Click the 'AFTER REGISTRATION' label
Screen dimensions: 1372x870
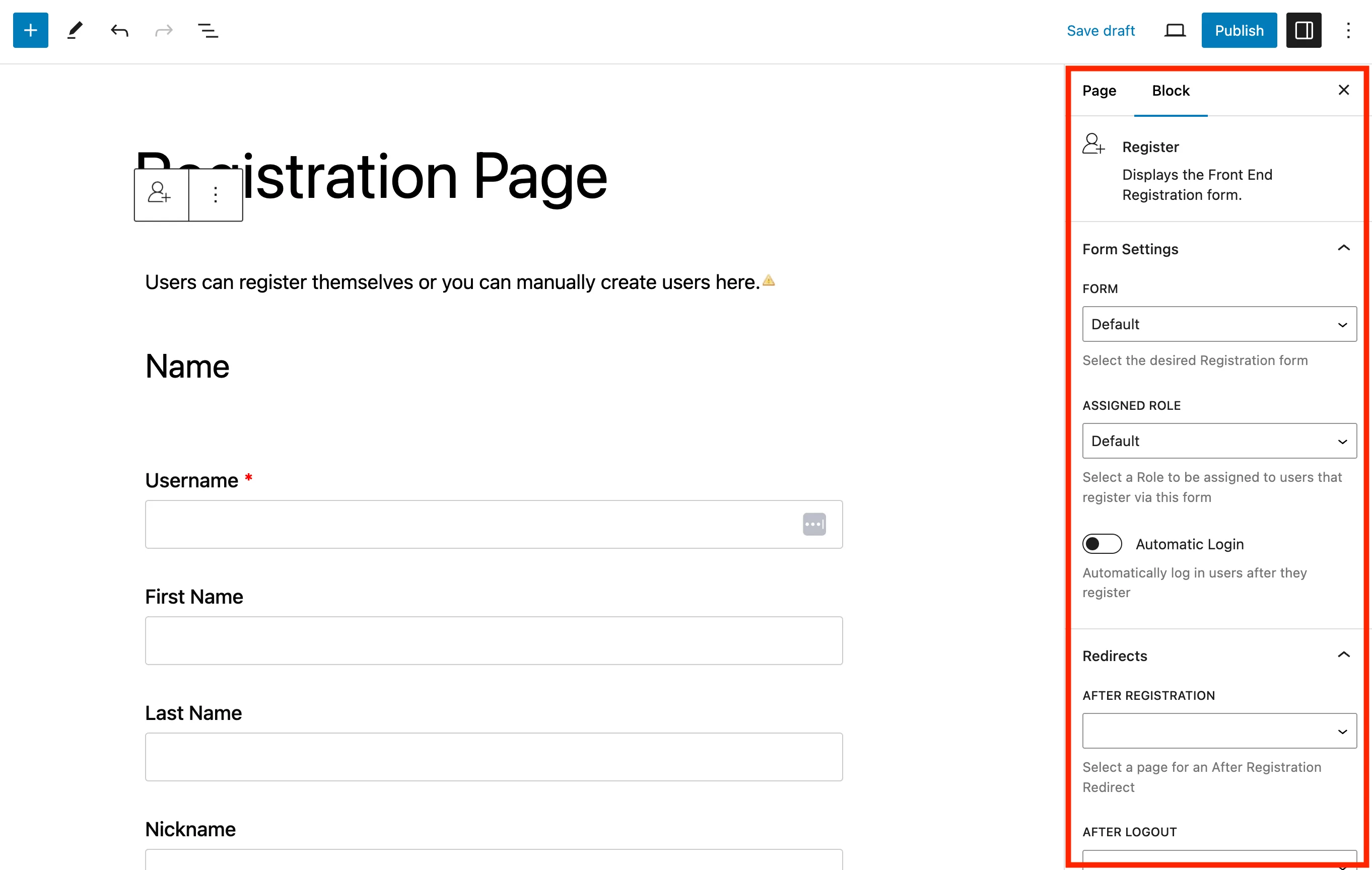[1149, 695]
